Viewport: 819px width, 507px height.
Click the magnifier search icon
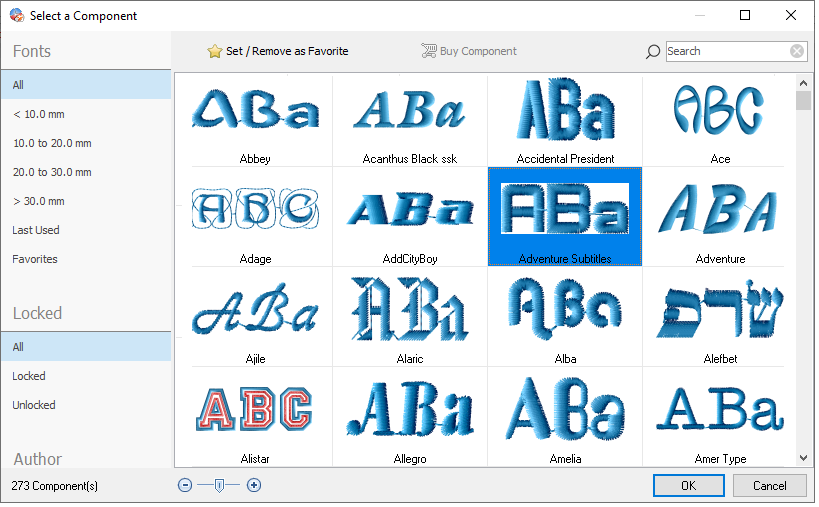(x=653, y=51)
